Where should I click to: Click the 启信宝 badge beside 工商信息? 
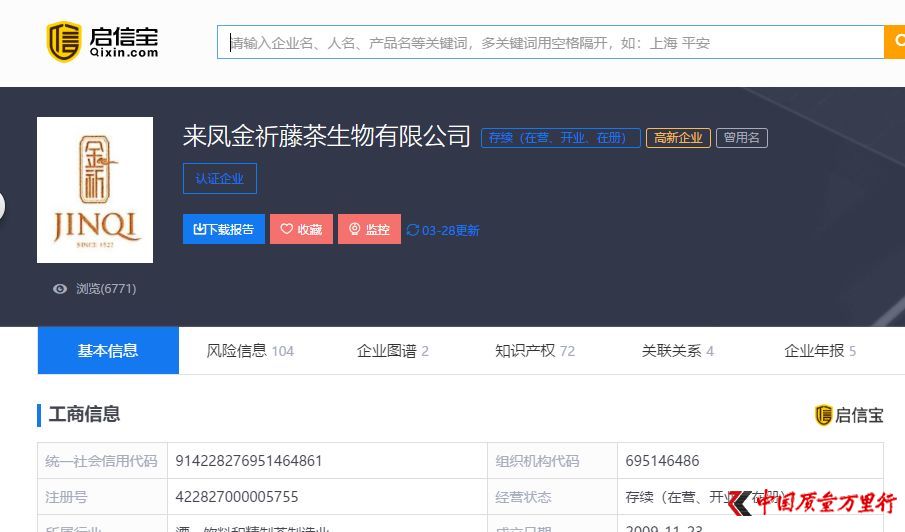pos(849,415)
